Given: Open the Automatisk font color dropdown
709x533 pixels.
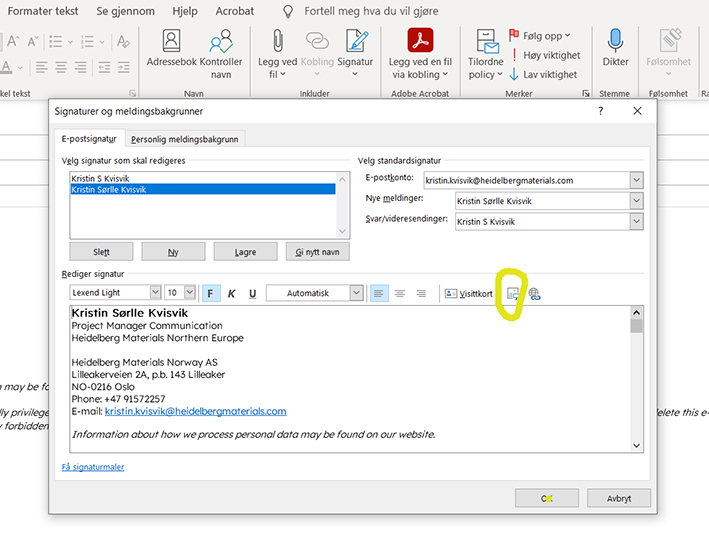Looking at the screenshot, I should point(356,293).
